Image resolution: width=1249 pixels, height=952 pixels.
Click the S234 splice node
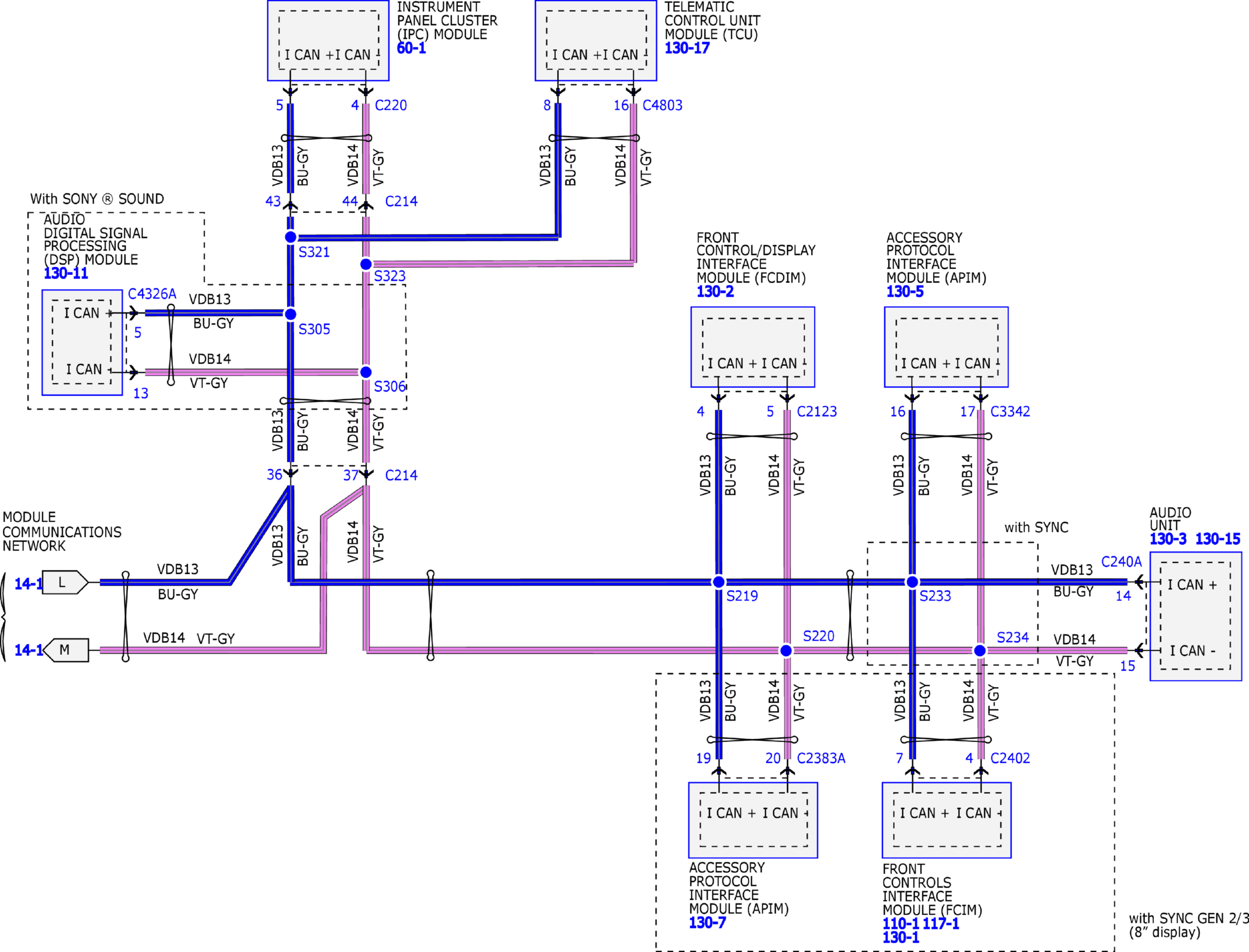[980, 651]
